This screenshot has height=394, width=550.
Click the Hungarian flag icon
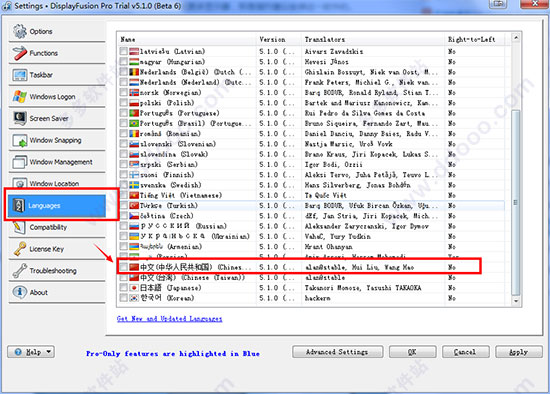134,62
